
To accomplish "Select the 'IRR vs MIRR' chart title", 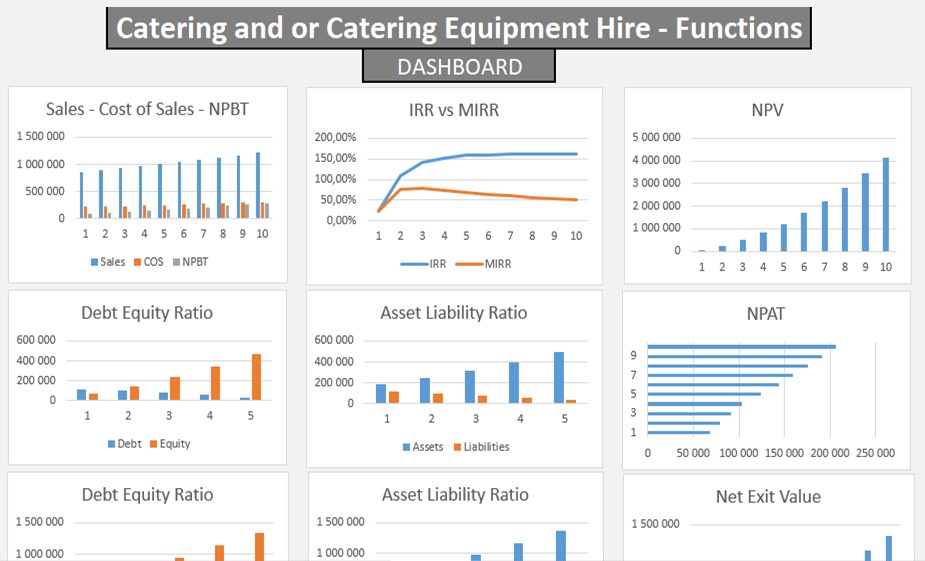I will (454, 110).
